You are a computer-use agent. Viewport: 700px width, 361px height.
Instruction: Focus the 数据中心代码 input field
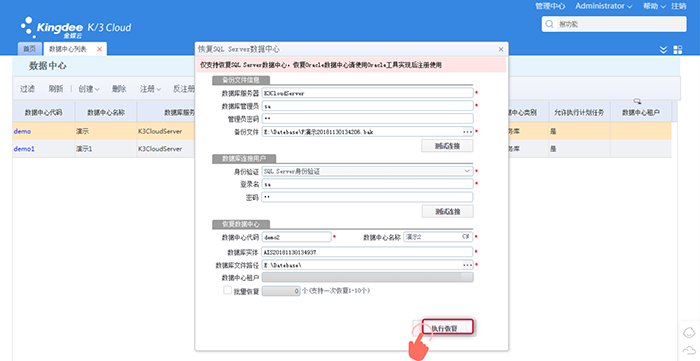tap(296, 237)
